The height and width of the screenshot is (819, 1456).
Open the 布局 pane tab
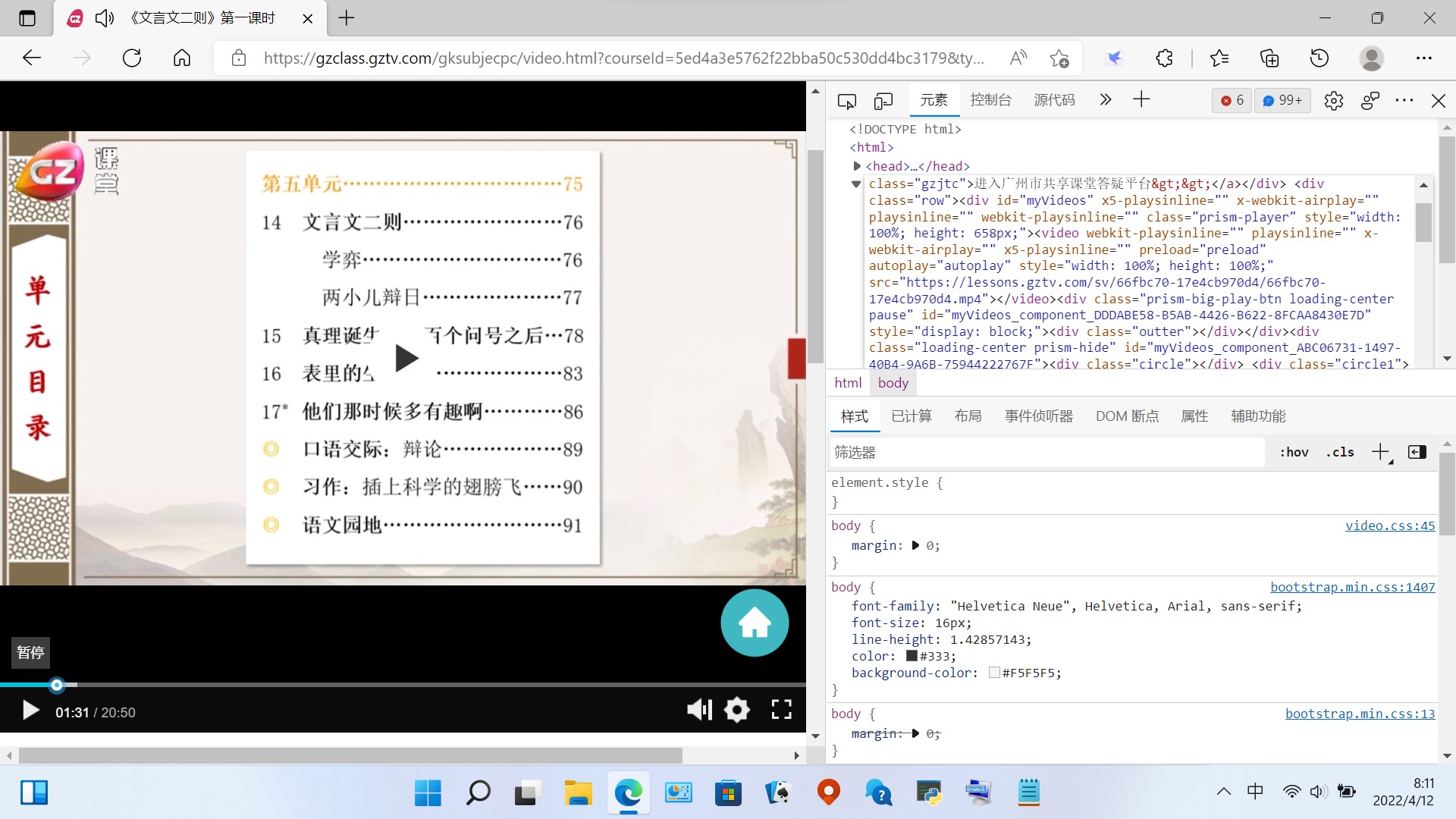tap(968, 416)
